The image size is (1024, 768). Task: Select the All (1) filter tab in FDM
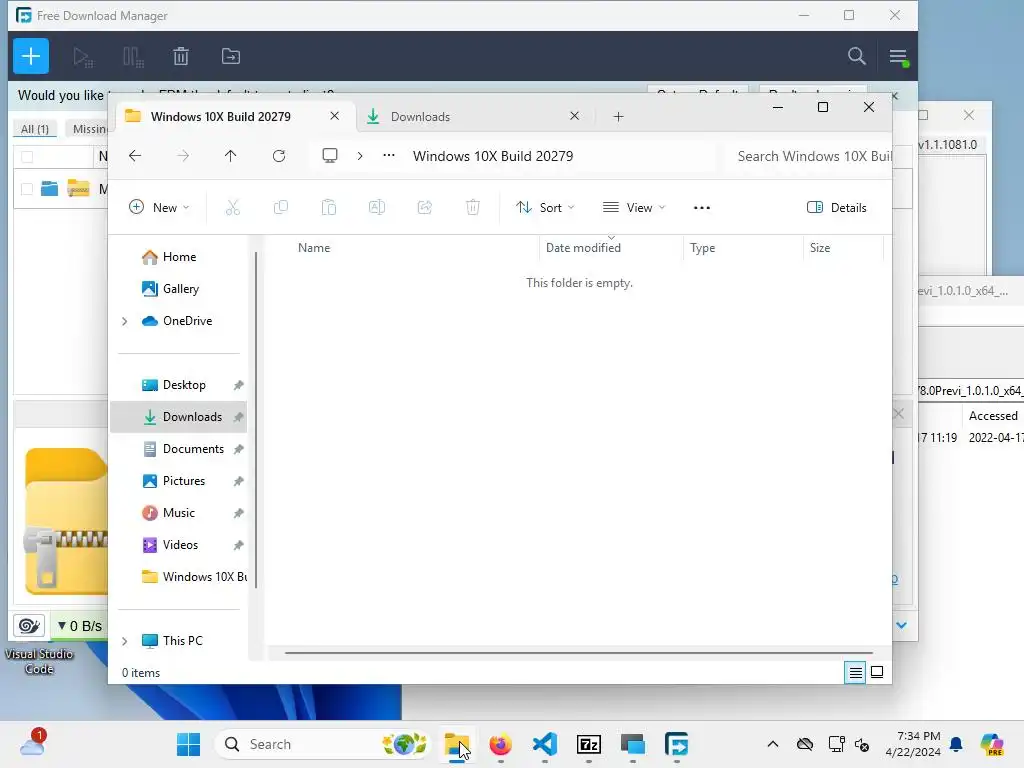coord(35,129)
